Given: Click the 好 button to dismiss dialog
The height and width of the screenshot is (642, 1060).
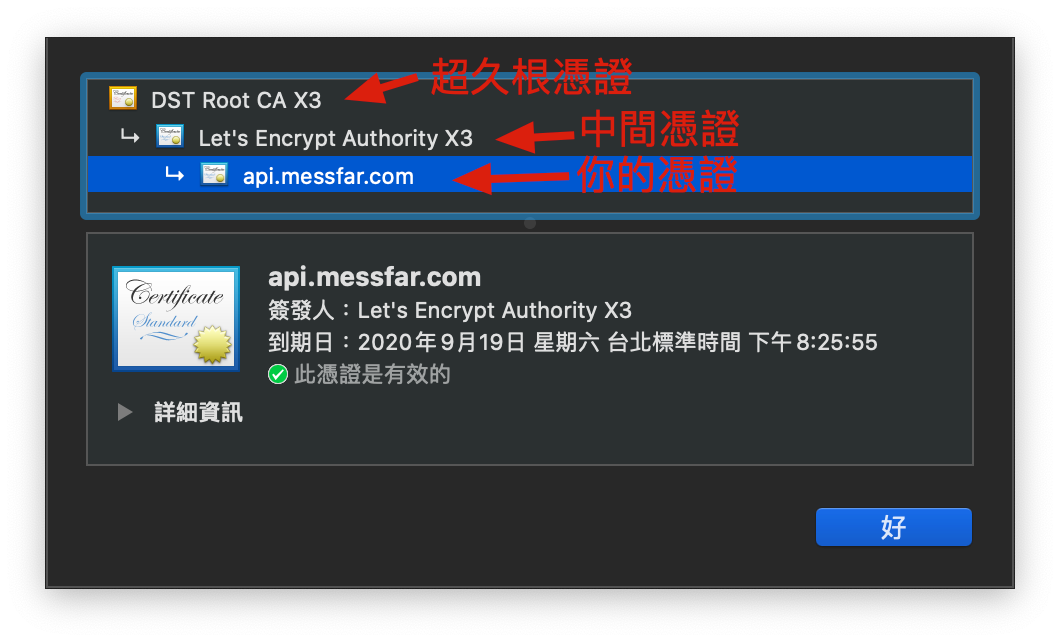Looking at the screenshot, I should point(894,527).
